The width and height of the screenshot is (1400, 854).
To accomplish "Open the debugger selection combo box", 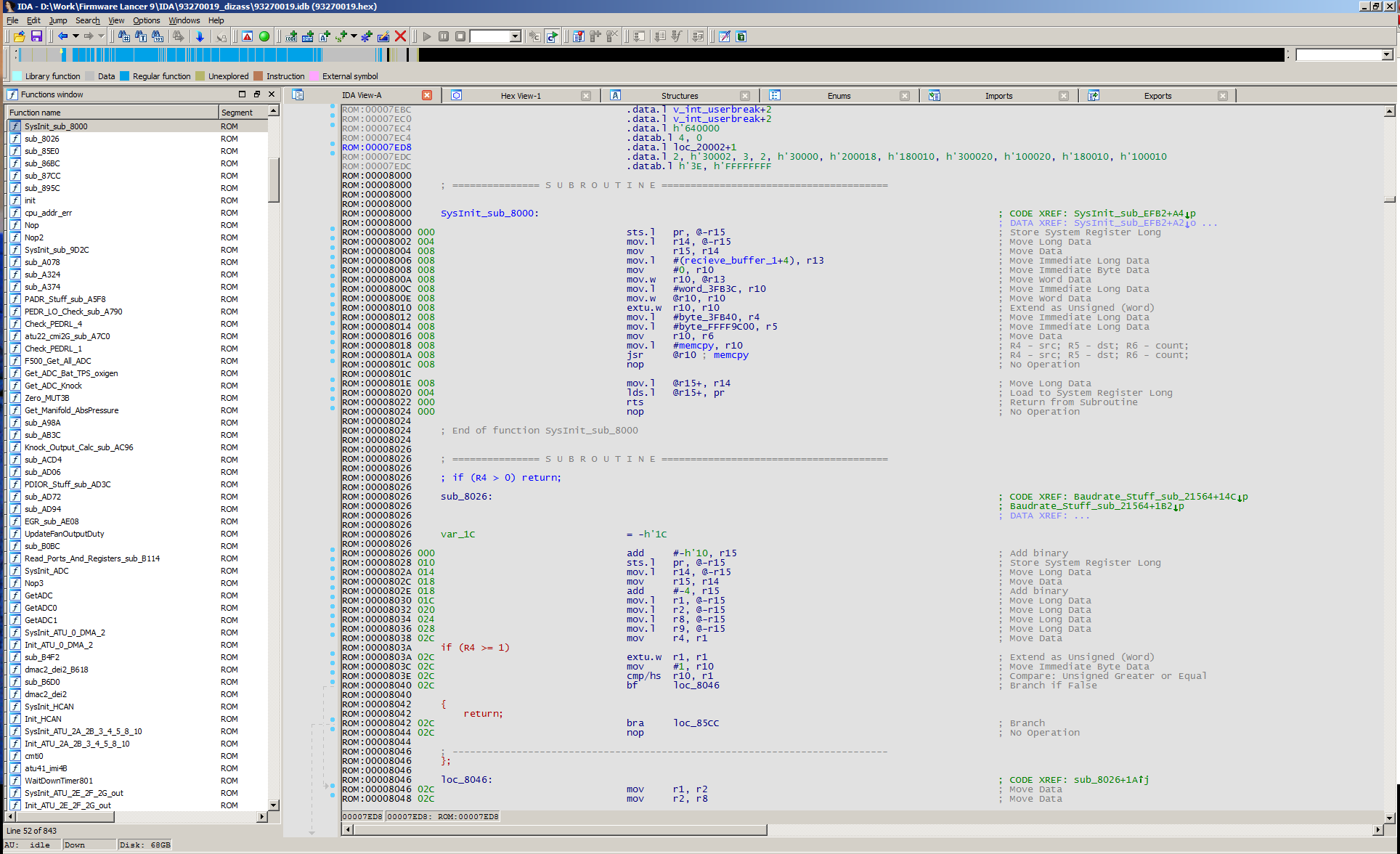I will (515, 36).
